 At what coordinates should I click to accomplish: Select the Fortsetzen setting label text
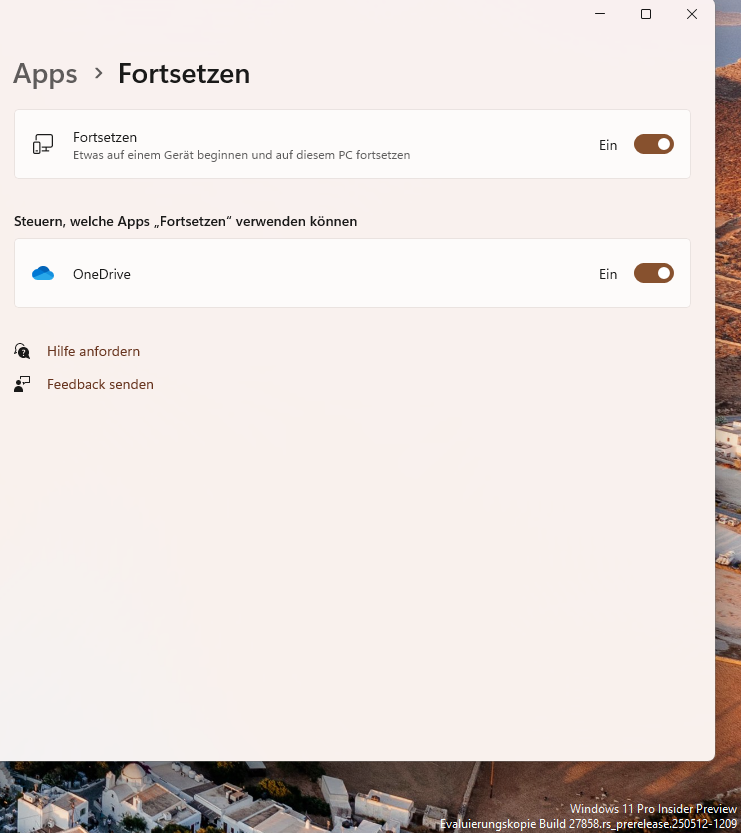click(x=105, y=137)
